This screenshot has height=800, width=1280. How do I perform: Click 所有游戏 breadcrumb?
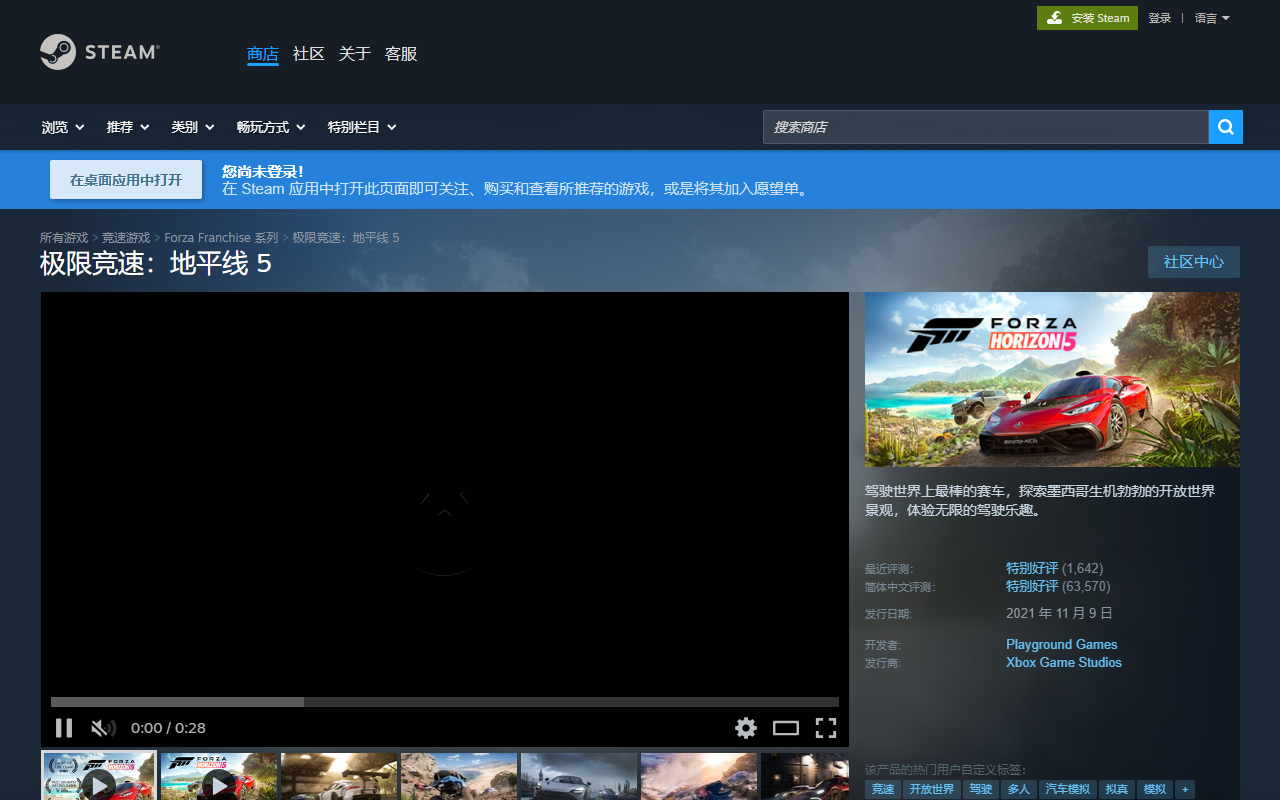pyautogui.click(x=64, y=238)
